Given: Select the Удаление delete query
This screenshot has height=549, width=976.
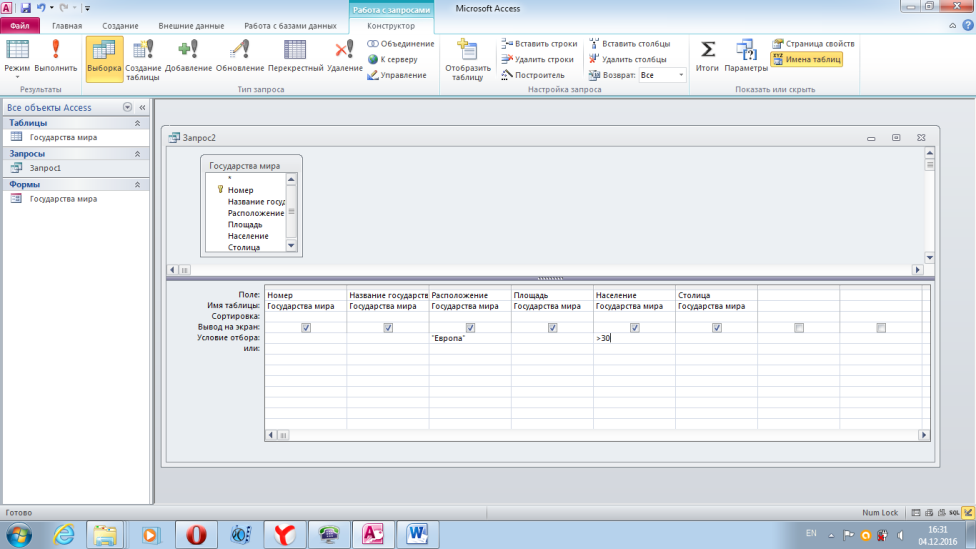Looking at the screenshot, I should (344, 57).
